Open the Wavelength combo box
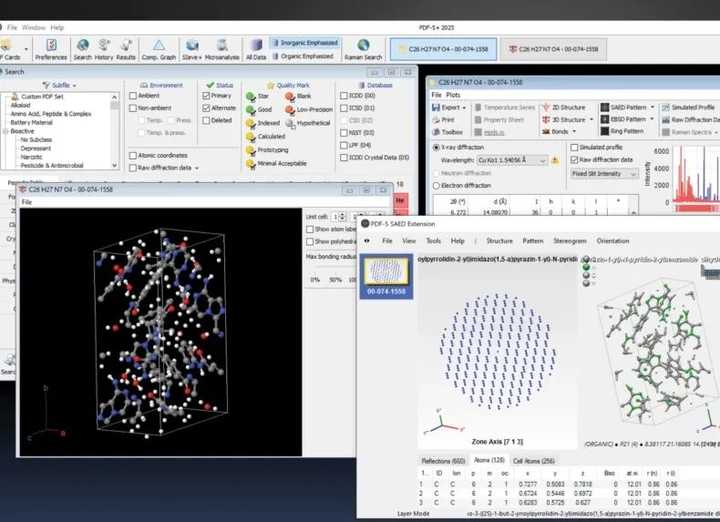The width and height of the screenshot is (720, 522). [x=512, y=161]
